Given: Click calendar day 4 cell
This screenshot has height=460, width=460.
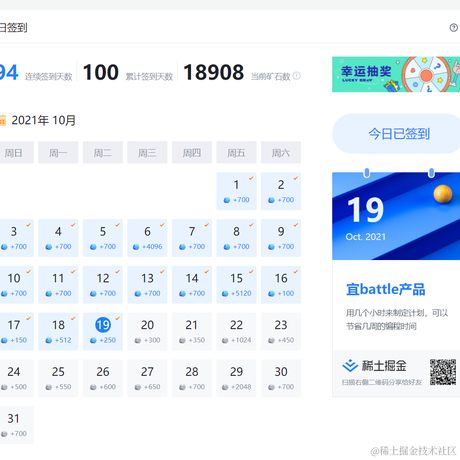Looking at the screenshot, I should point(58,238).
